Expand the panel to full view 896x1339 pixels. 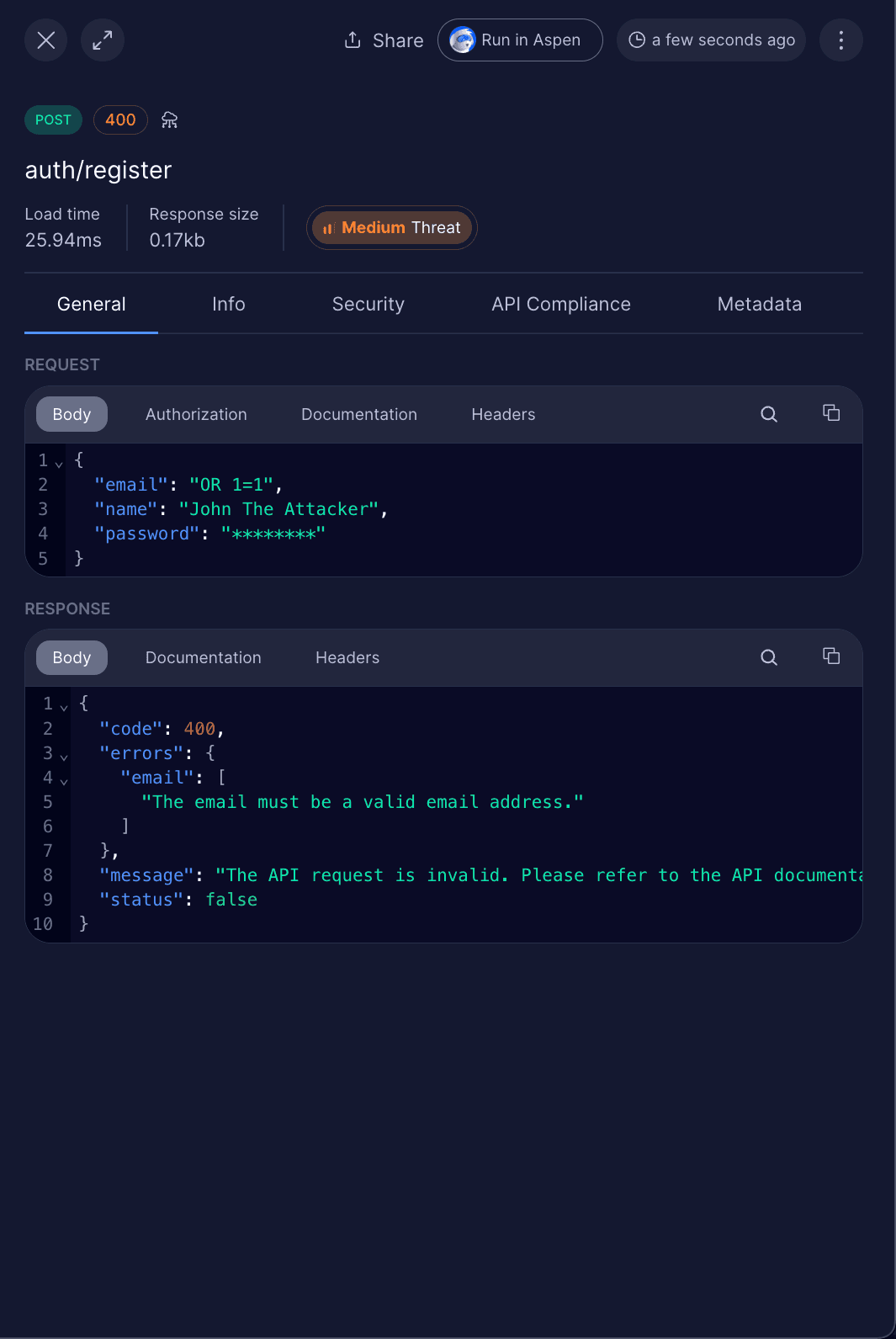(103, 40)
